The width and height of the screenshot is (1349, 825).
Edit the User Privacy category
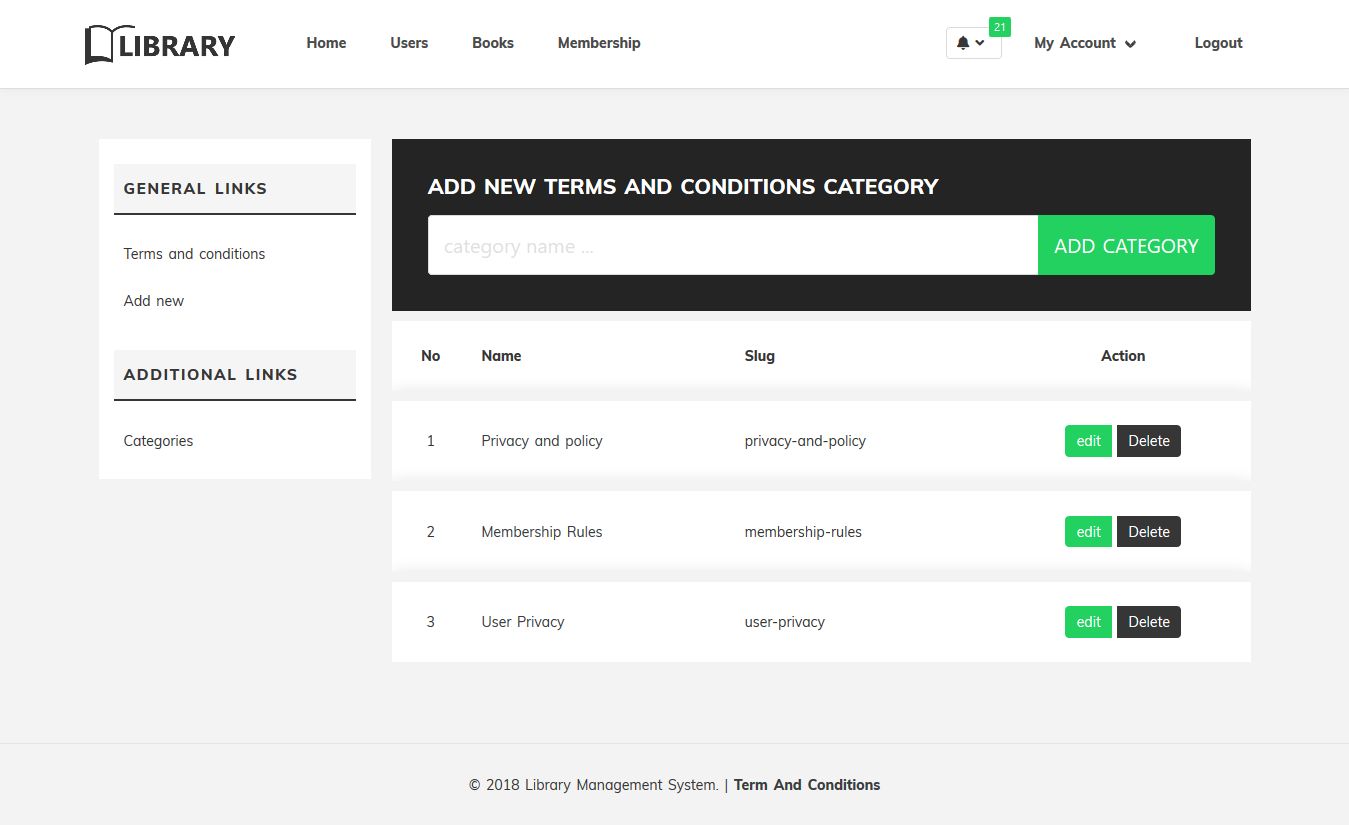pos(1088,622)
